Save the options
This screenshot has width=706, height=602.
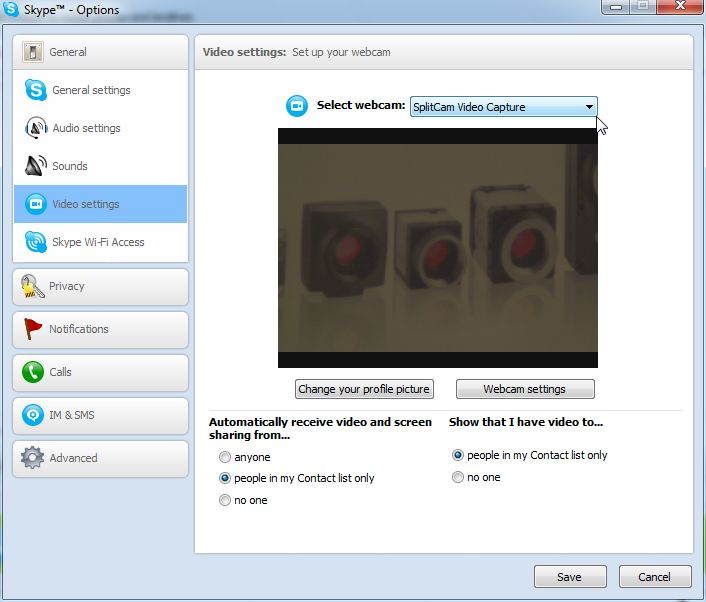pos(570,577)
